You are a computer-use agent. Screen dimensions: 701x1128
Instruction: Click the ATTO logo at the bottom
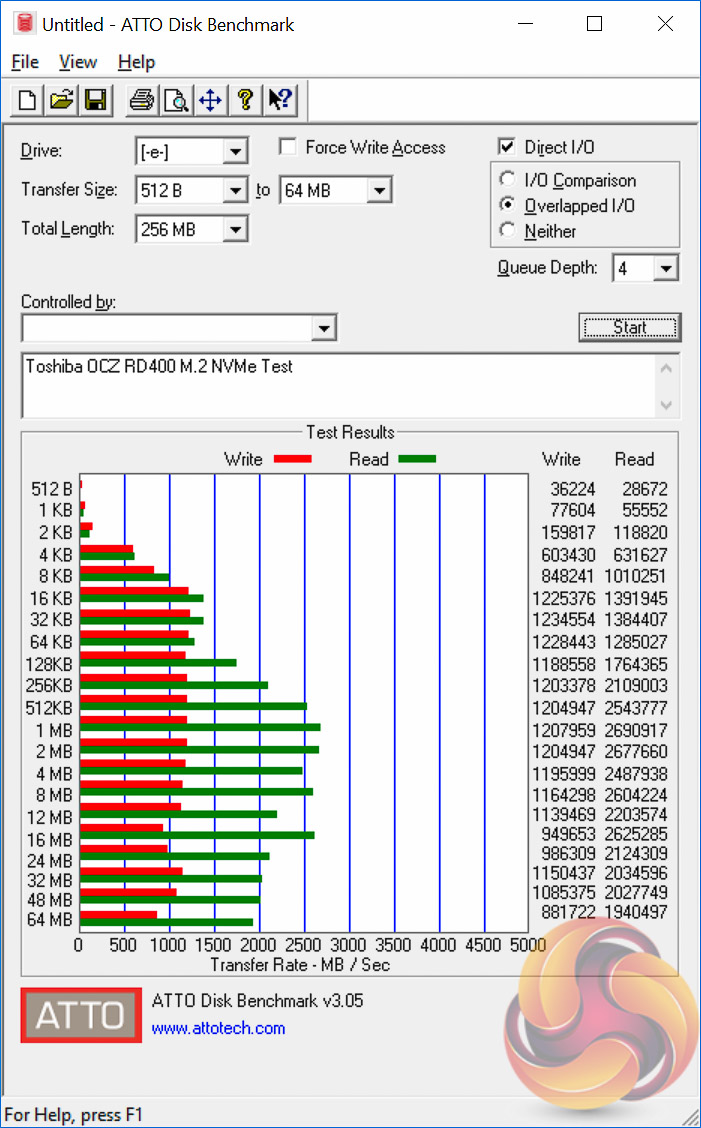[81, 1015]
